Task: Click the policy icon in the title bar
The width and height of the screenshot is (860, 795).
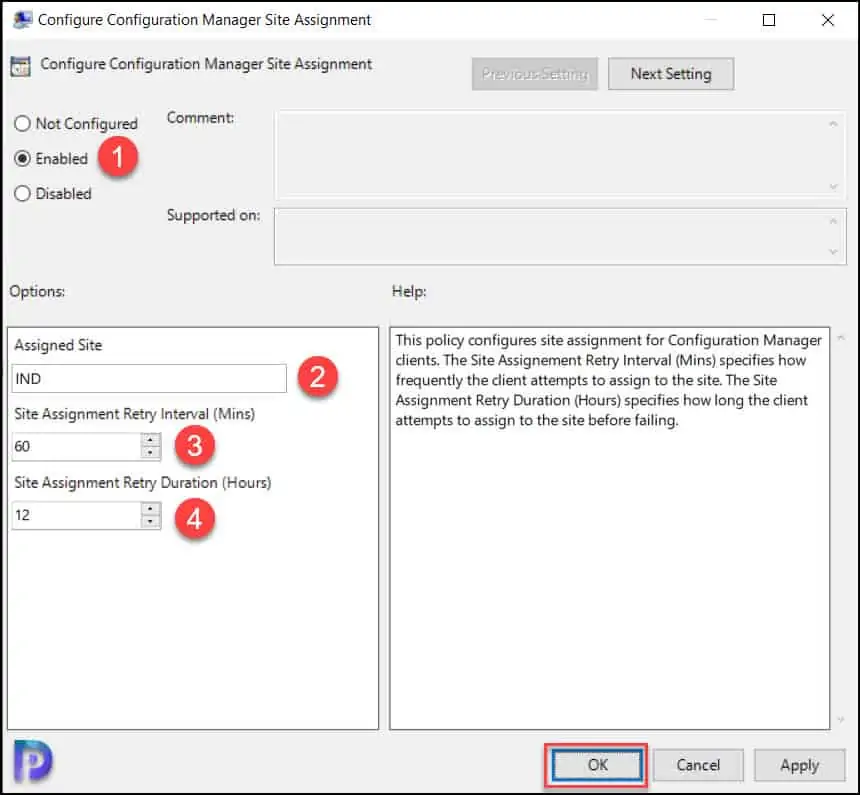Action: click(21, 20)
